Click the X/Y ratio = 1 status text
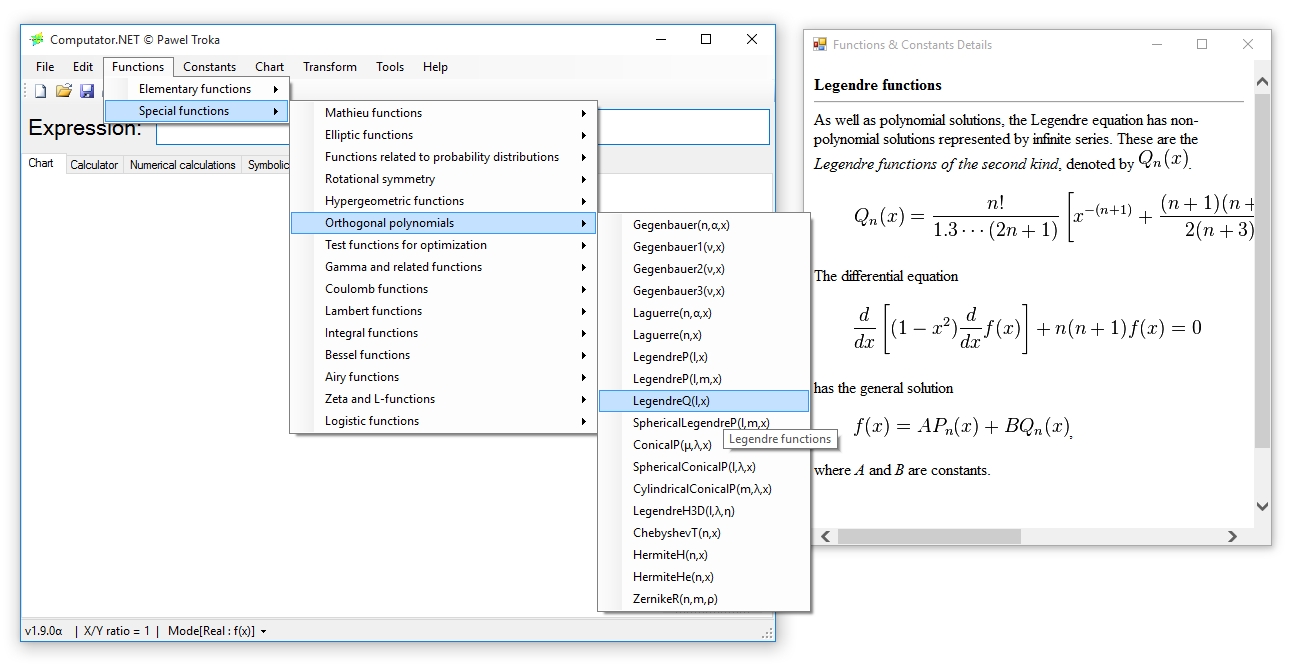Viewport: 1306px width, 672px height. 116,631
